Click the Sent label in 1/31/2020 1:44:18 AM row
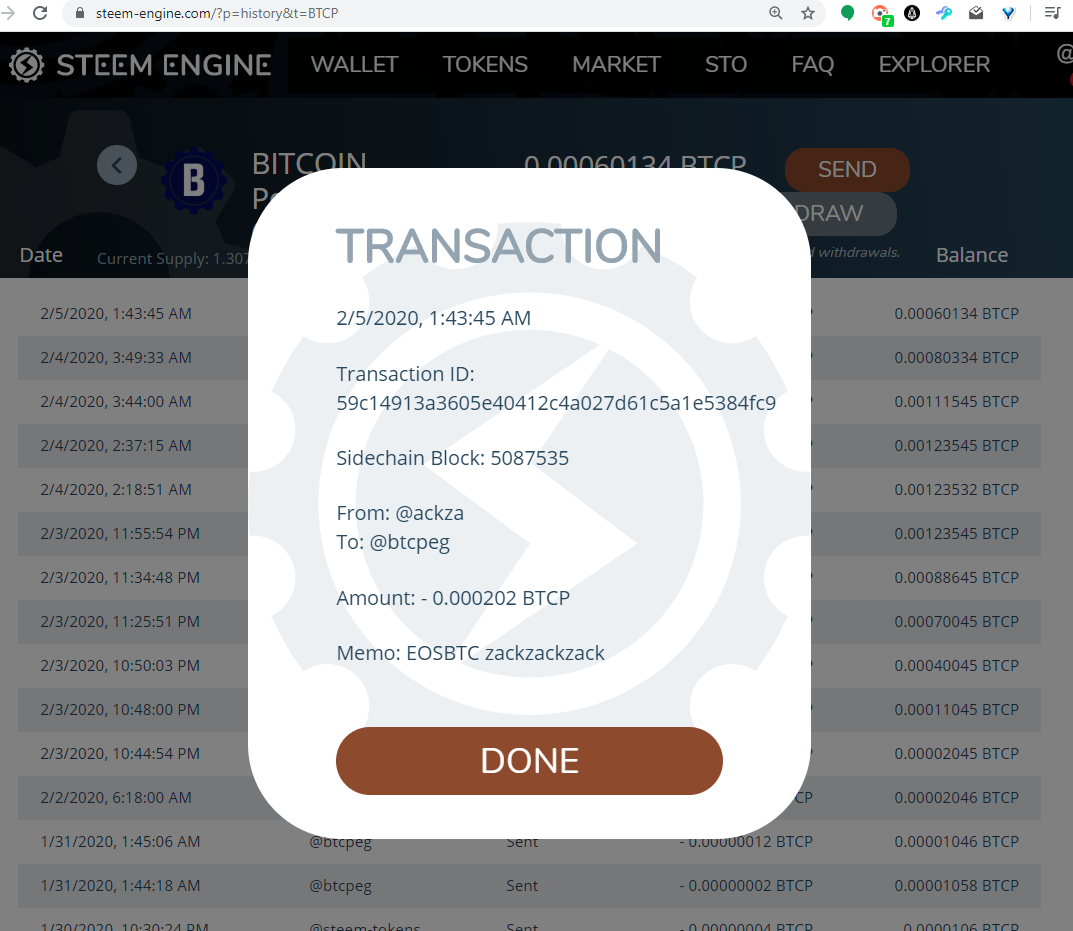Viewport: 1073px width, 931px height. pos(522,885)
